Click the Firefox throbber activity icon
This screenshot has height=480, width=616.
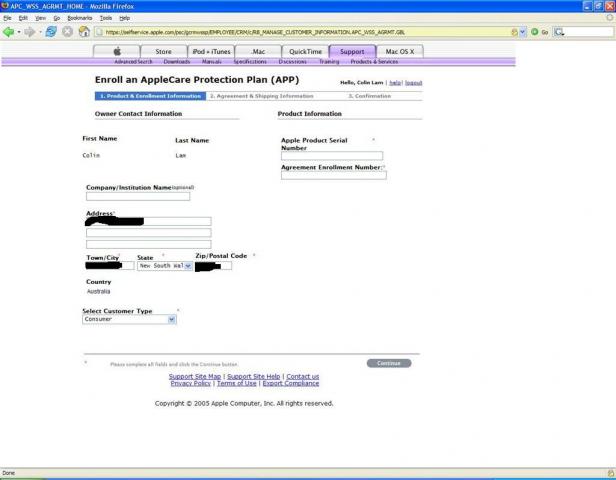tap(610, 18)
